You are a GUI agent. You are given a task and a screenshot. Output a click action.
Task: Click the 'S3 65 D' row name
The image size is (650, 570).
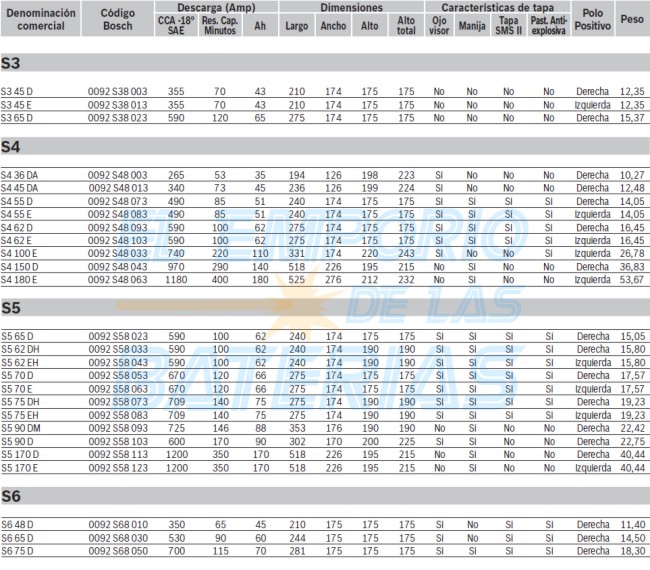coord(17,118)
